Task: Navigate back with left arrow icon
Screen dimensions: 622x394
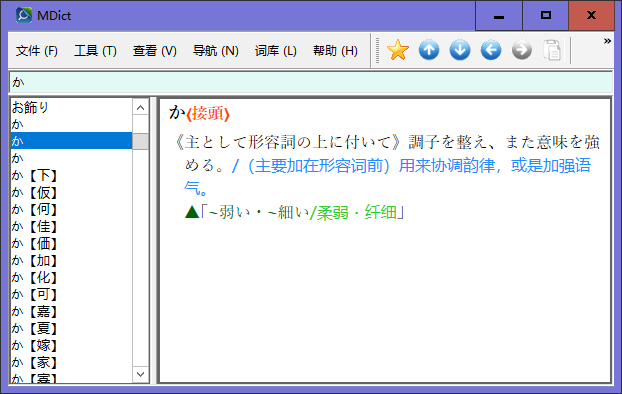Action: (x=491, y=50)
